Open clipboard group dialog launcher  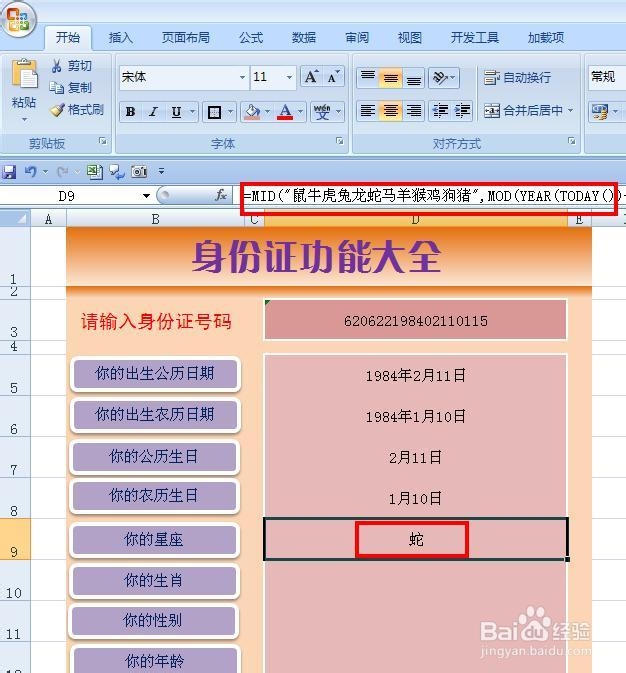tap(103, 141)
